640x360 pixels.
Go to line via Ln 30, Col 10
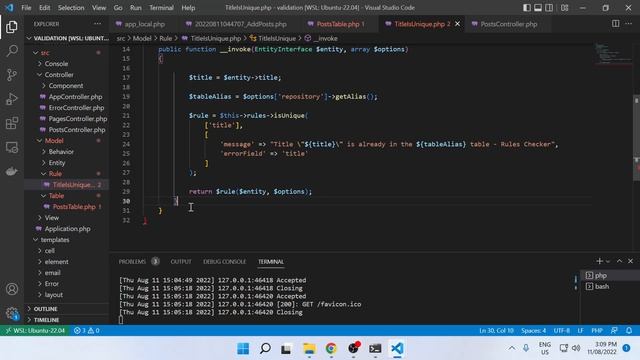click(496, 330)
